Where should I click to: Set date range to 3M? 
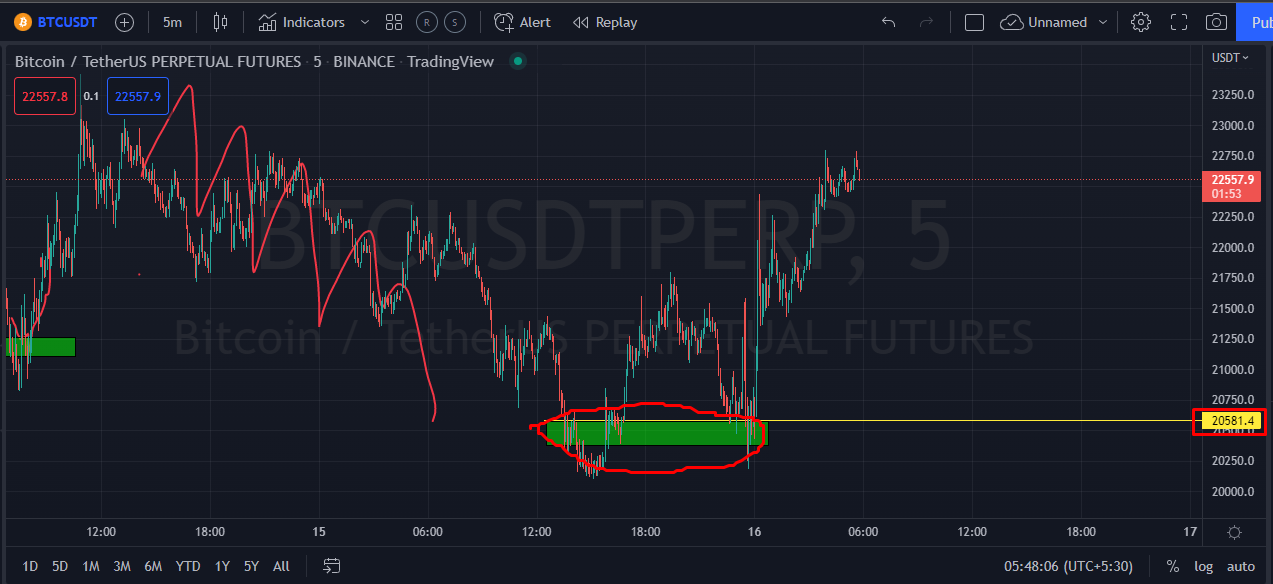pos(122,566)
